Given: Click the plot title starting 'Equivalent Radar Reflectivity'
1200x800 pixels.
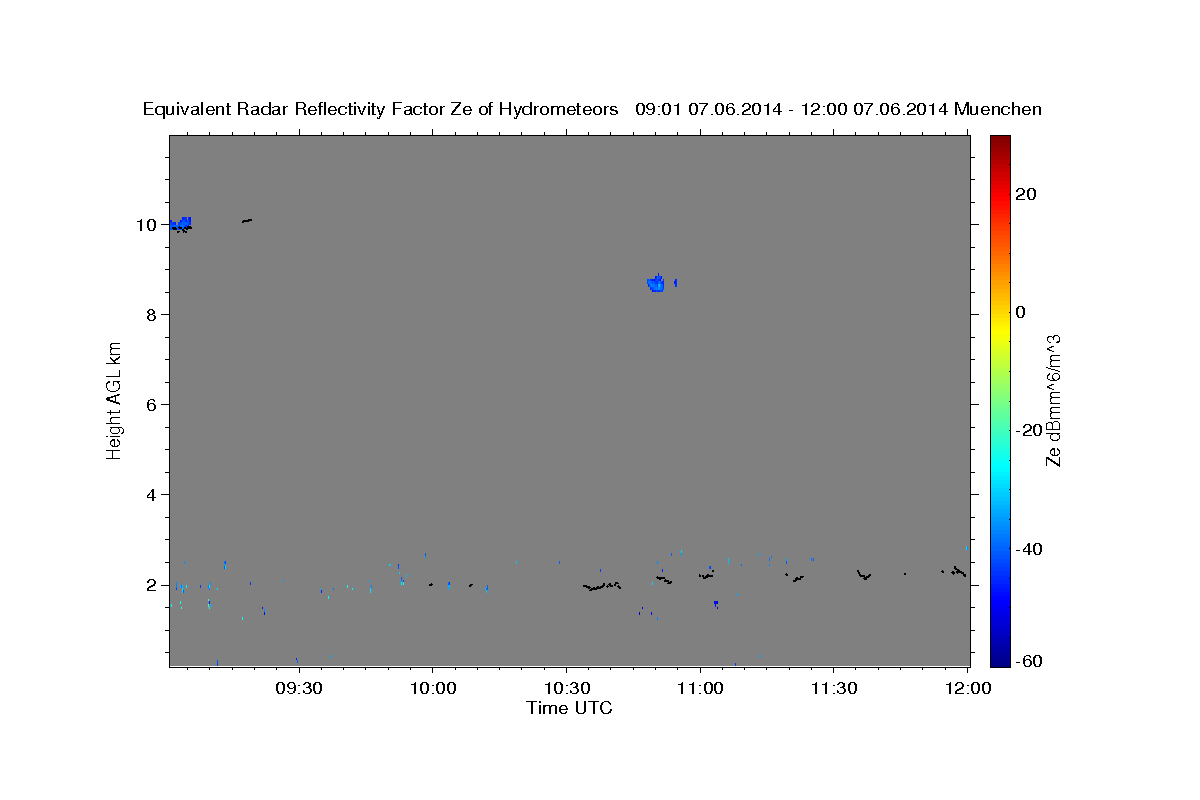Looking at the screenshot, I should [592, 109].
